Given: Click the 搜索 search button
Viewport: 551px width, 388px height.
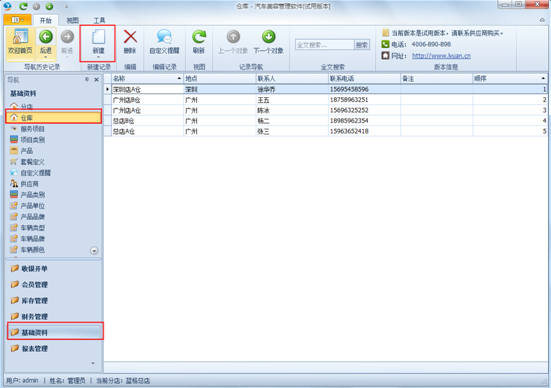Looking at the screenshot, I should pos(362,45).
